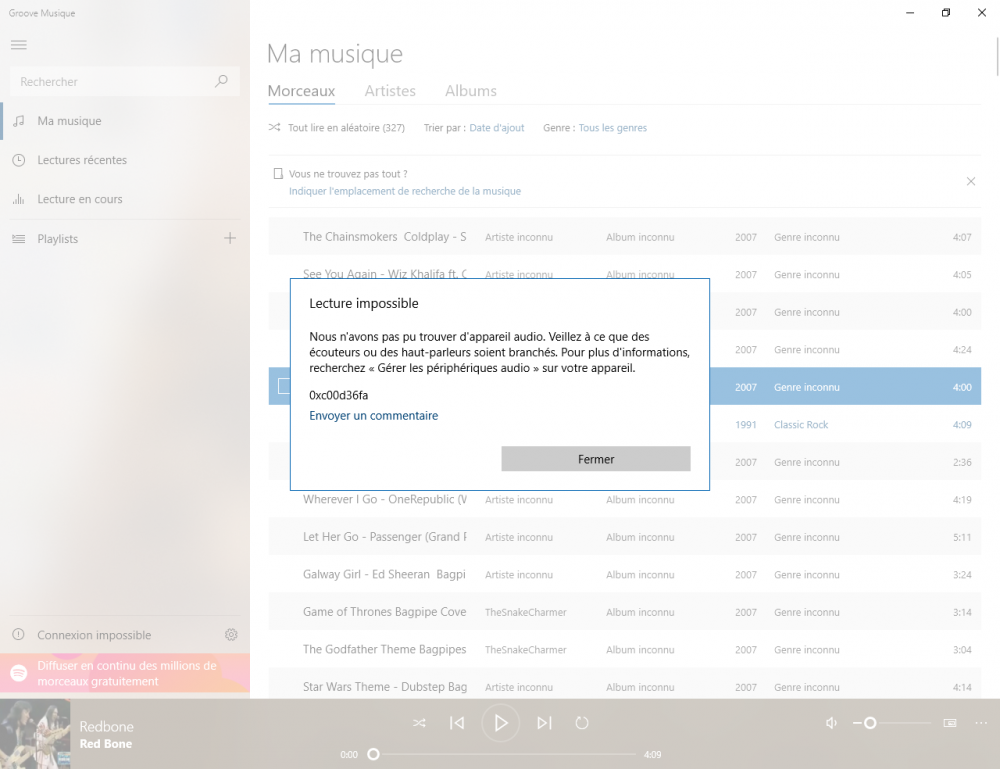Open more options ellipsis in player bar
1000x769 pixels.
(981, 722)
